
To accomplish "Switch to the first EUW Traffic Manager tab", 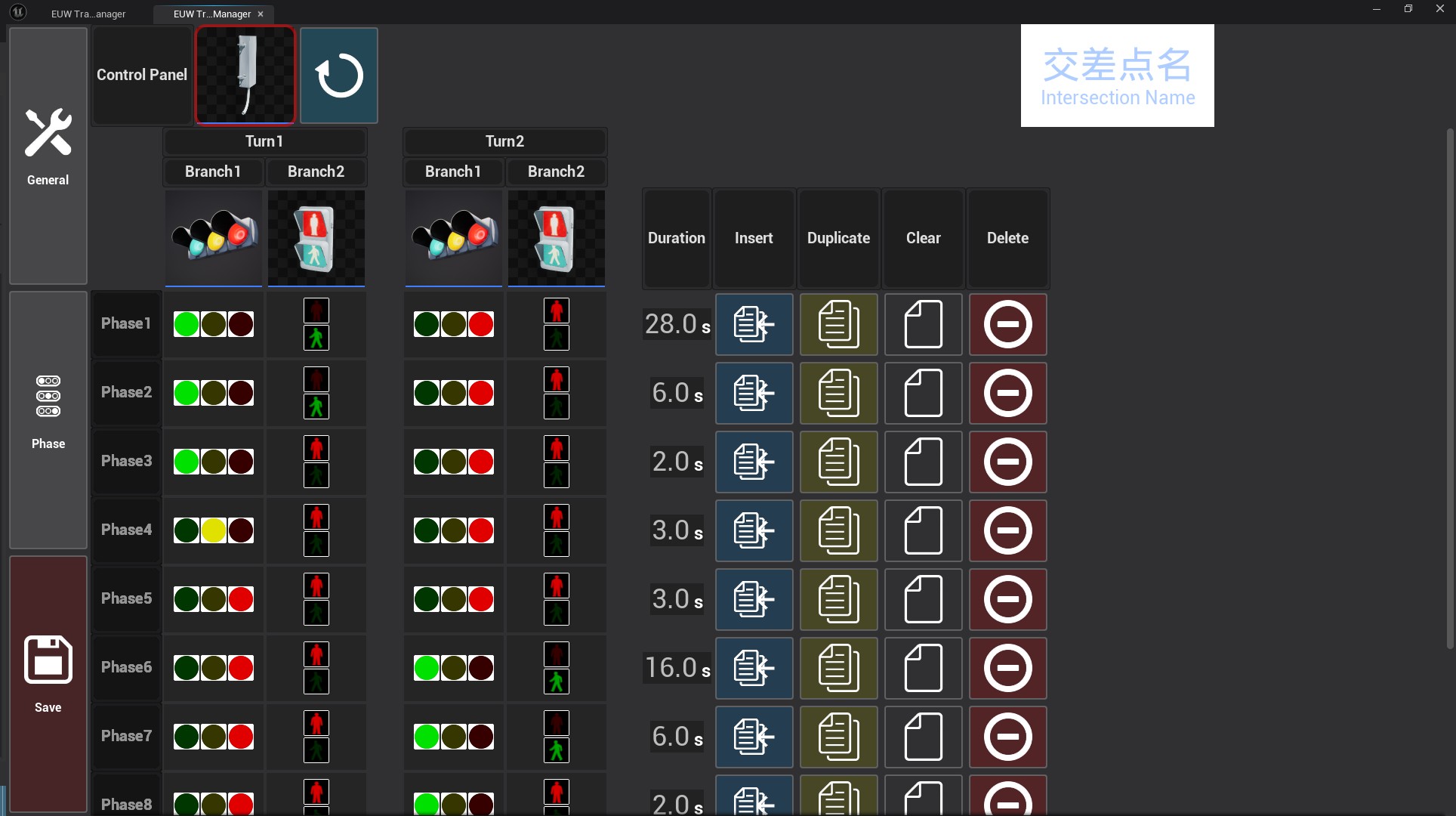I will (x=88, y=14).
